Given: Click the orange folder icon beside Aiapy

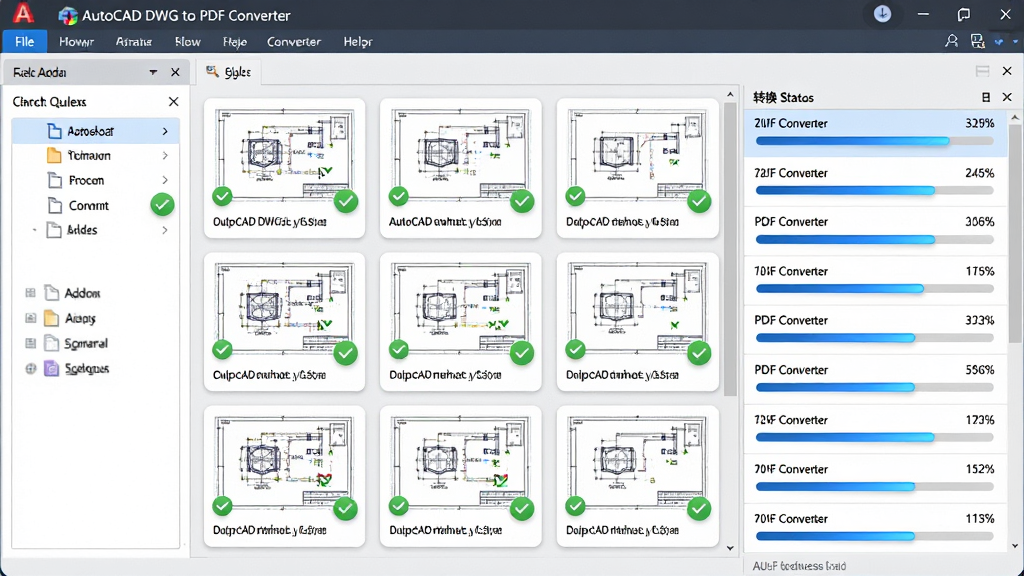Looking at the screenshot, I should (52, 318).
